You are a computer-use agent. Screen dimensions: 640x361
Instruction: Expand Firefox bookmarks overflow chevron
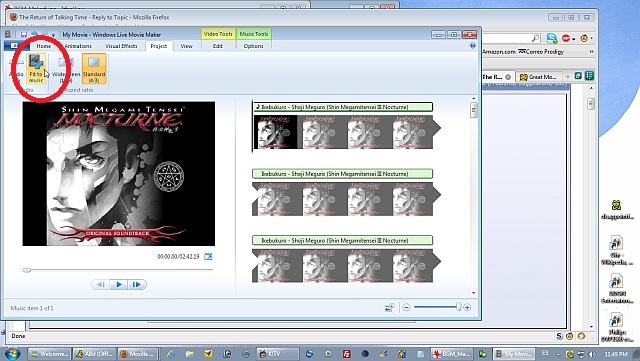tap(591, 52)
